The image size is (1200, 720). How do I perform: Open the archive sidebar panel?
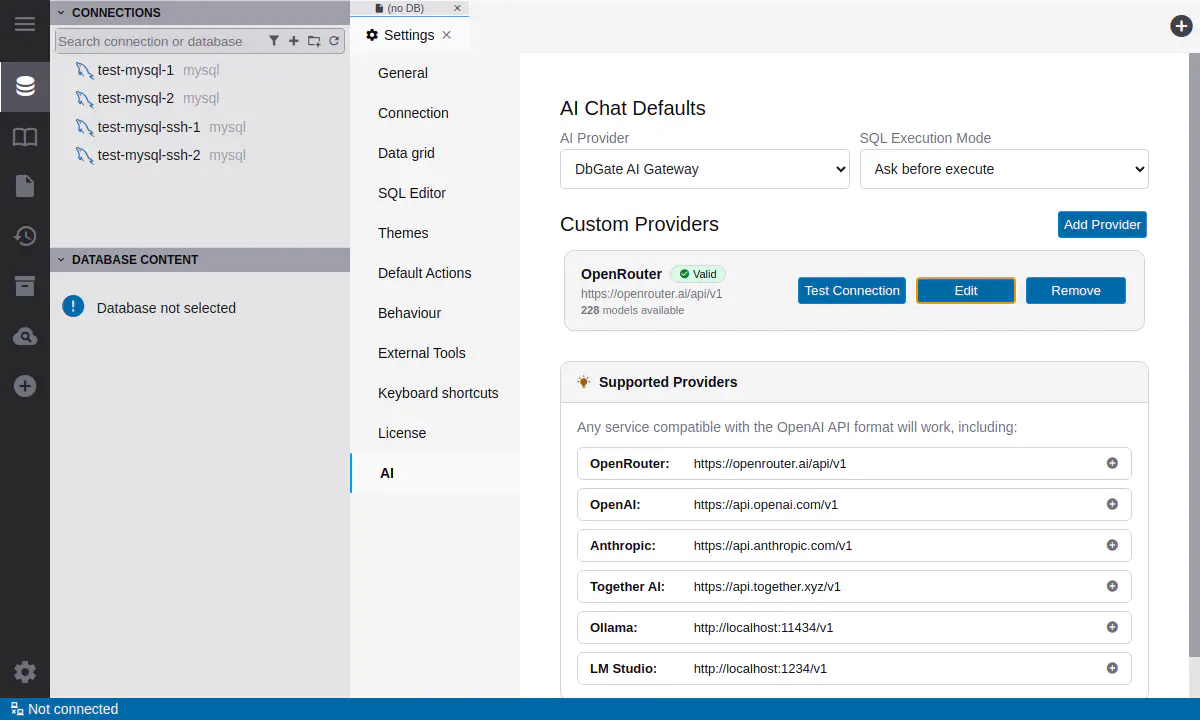(25, 287)
